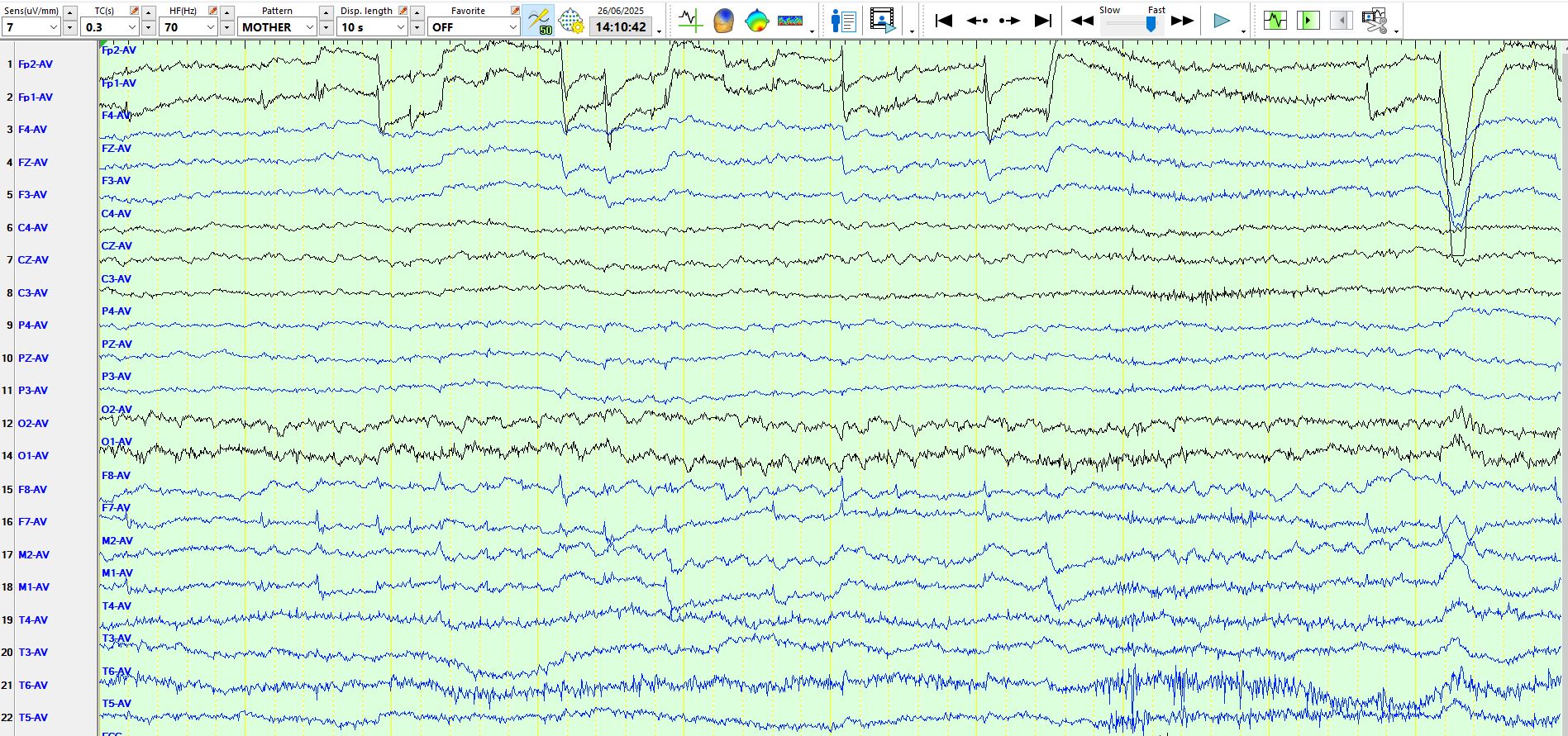Select channel 12 O2-AV in the left list
This screenshot has width=1568, height=736.
[33, 424]
